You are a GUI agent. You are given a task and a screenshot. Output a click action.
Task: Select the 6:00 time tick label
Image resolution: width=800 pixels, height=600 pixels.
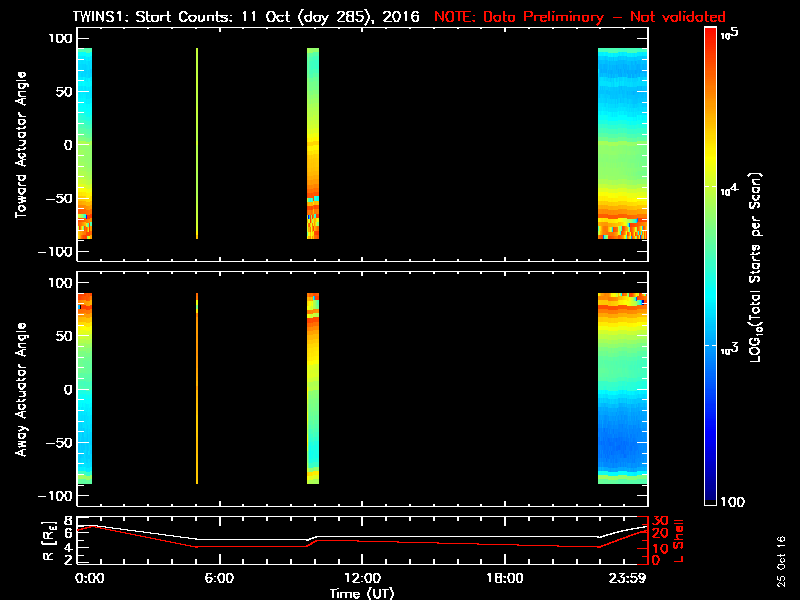(220, 579)
